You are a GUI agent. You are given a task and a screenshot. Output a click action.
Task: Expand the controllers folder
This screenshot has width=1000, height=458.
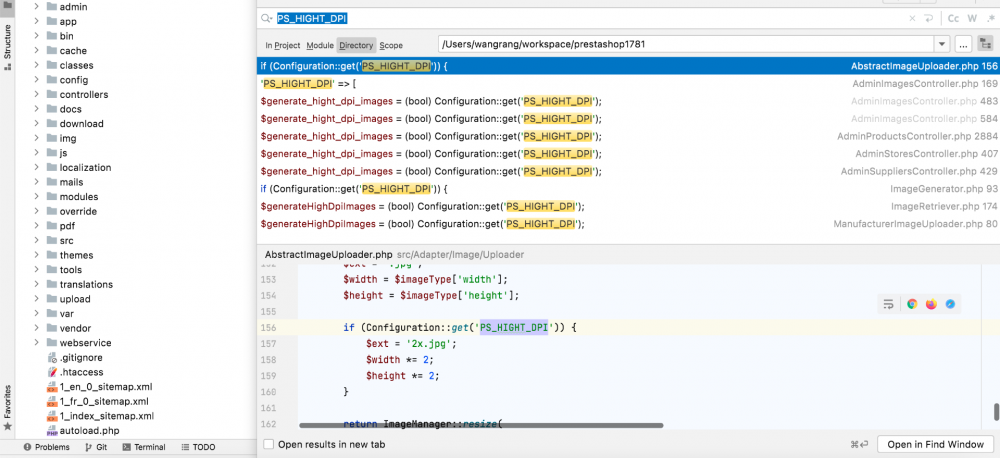(x=37, y=94)
